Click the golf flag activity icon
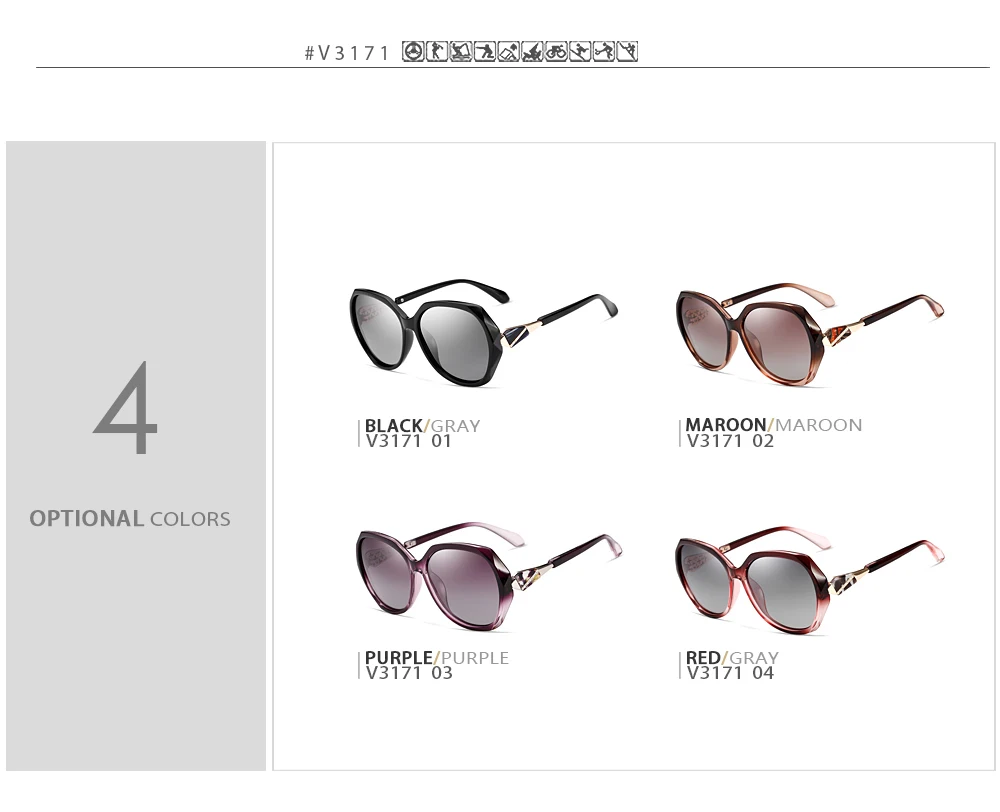Image resolution: width=1000 pixels, height=812 pixels. (x=508, y=51)
